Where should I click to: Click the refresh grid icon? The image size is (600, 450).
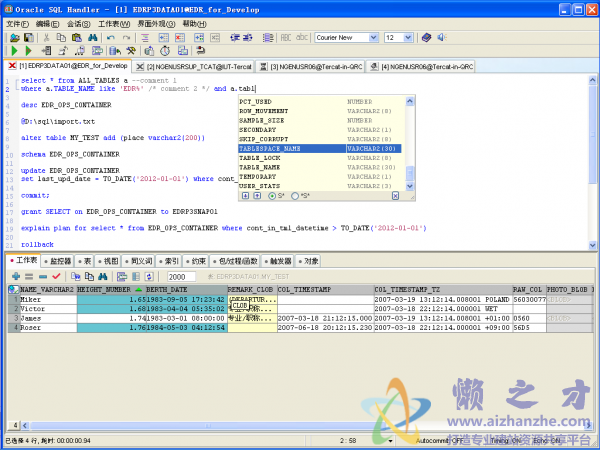[x=149, y=276]
